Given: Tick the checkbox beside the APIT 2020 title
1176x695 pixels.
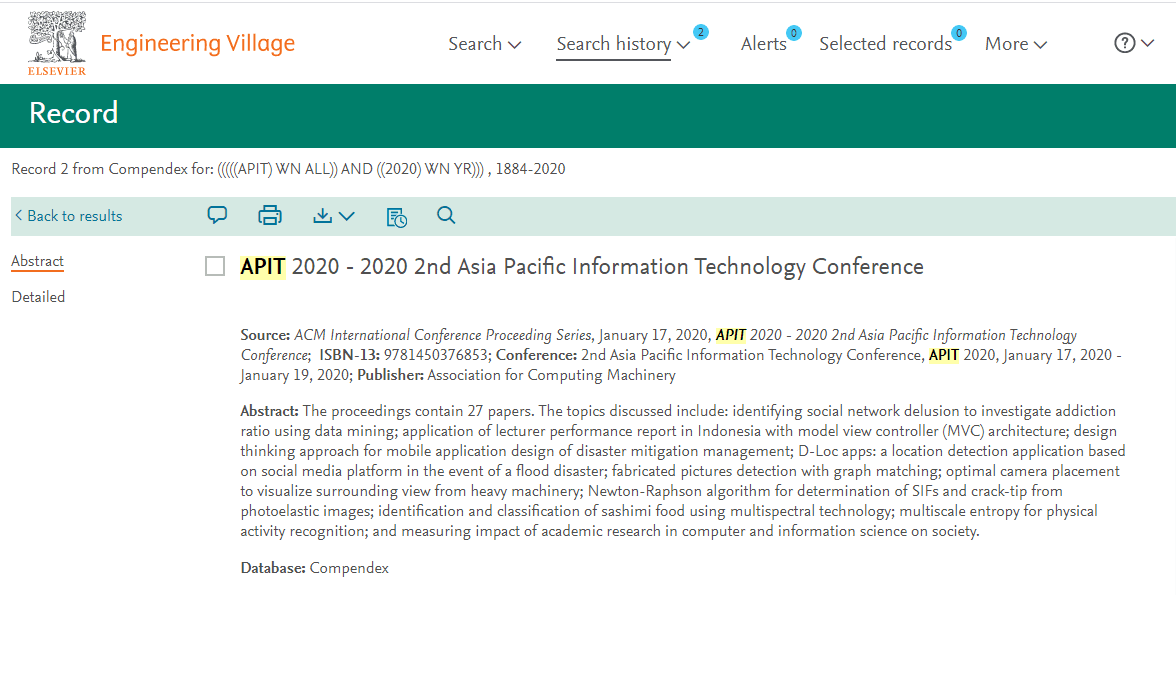Looking at the screenshot, I should click(215, 266).
